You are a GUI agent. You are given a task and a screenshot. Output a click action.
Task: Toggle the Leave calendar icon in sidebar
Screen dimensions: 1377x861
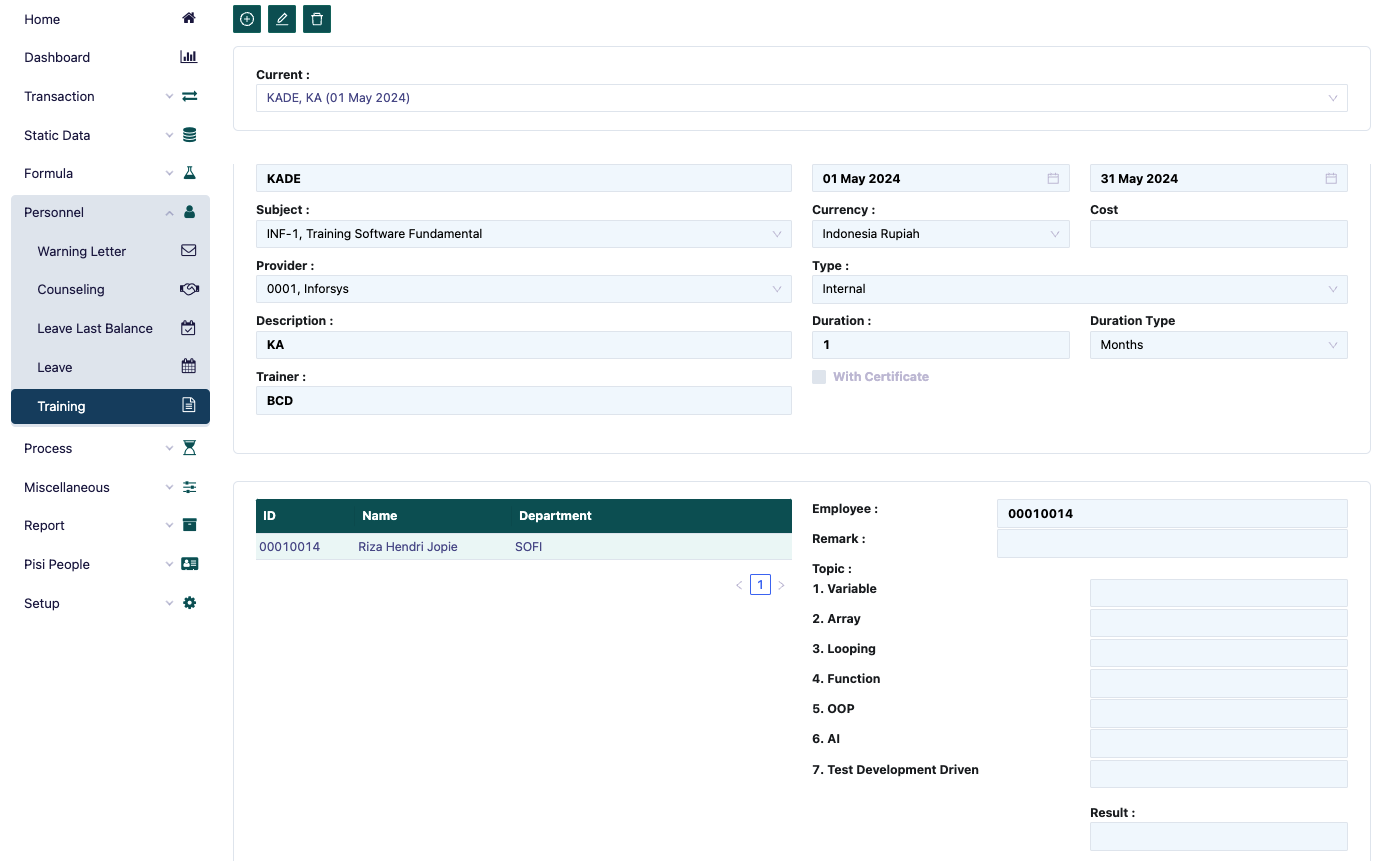coord(188,366)
